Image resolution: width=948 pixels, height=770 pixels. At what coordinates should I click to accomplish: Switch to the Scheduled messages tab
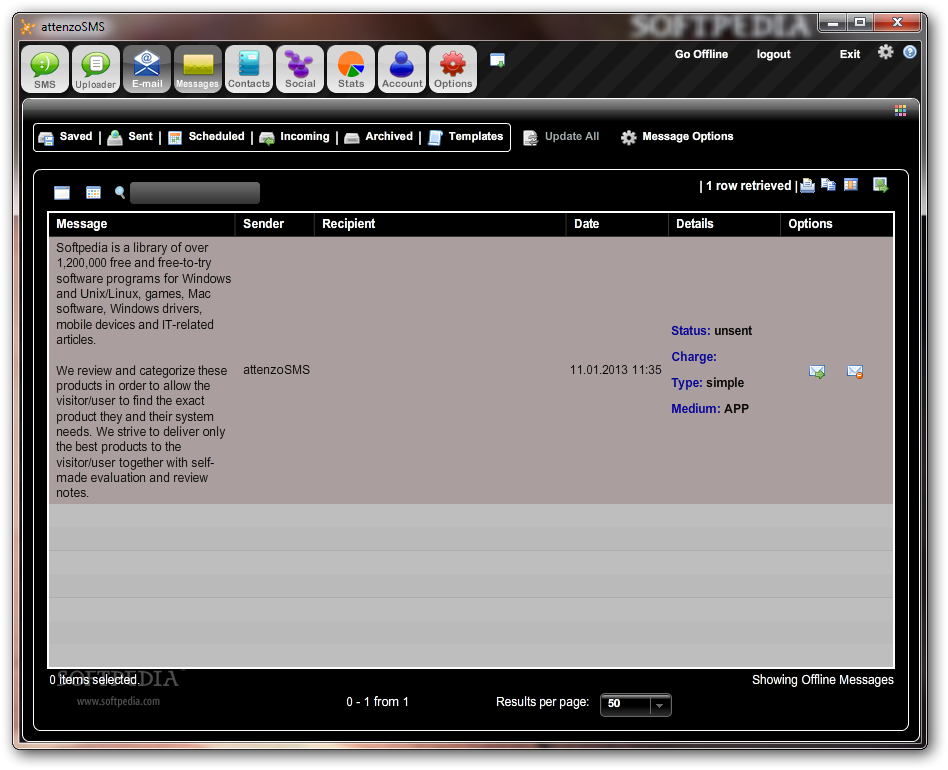click(x=206, y=137)
